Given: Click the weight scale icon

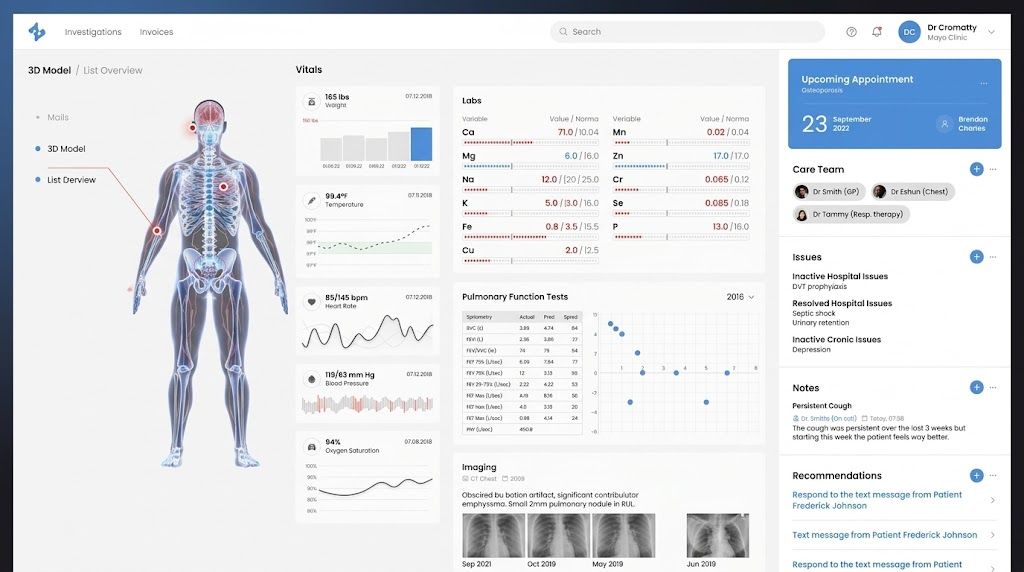Looking at the screenshot, I should (312, 101).
